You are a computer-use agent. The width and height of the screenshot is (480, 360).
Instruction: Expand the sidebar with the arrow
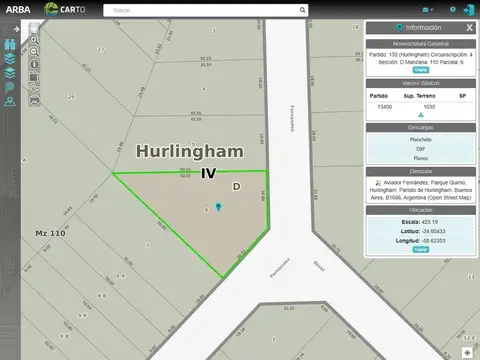[x=16, y=29]
